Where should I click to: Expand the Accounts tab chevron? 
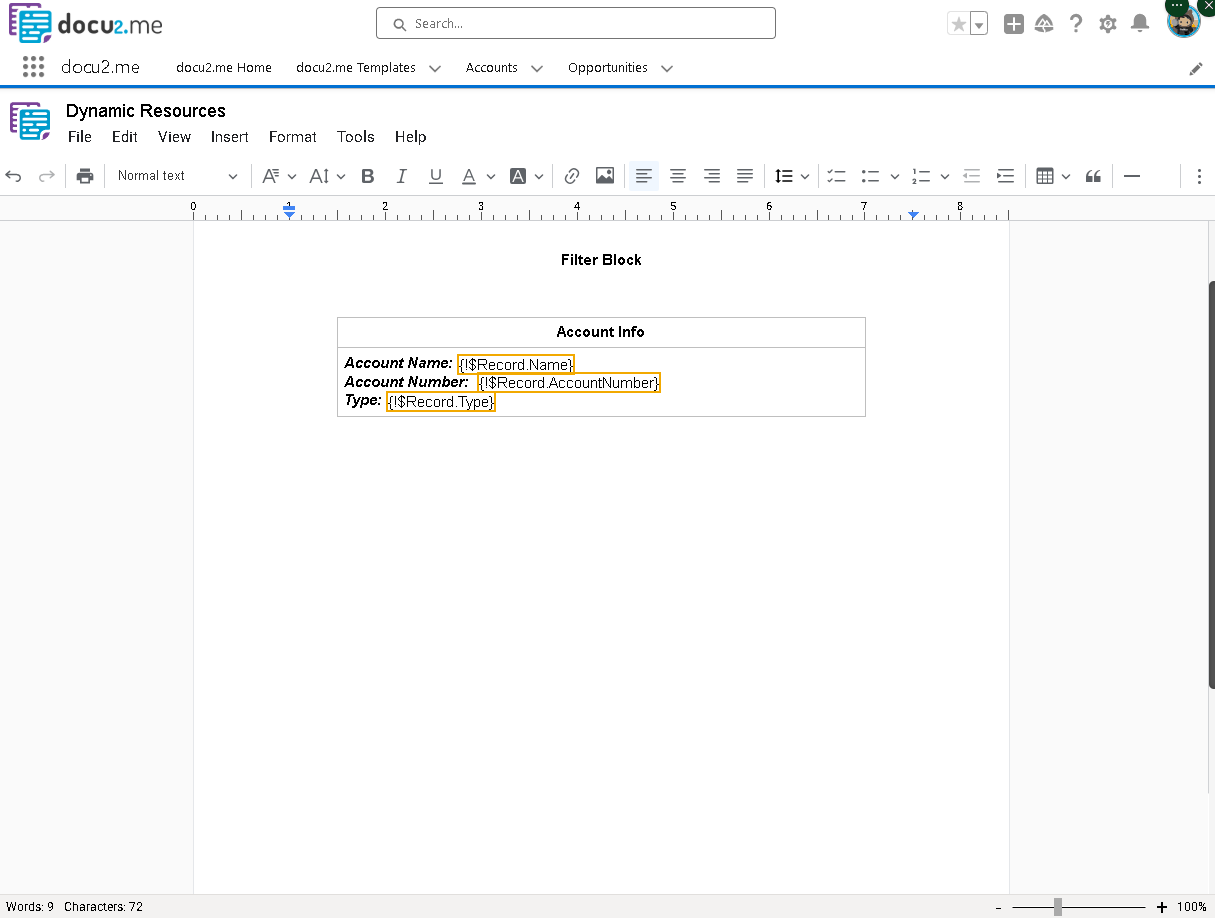point(537,68)
